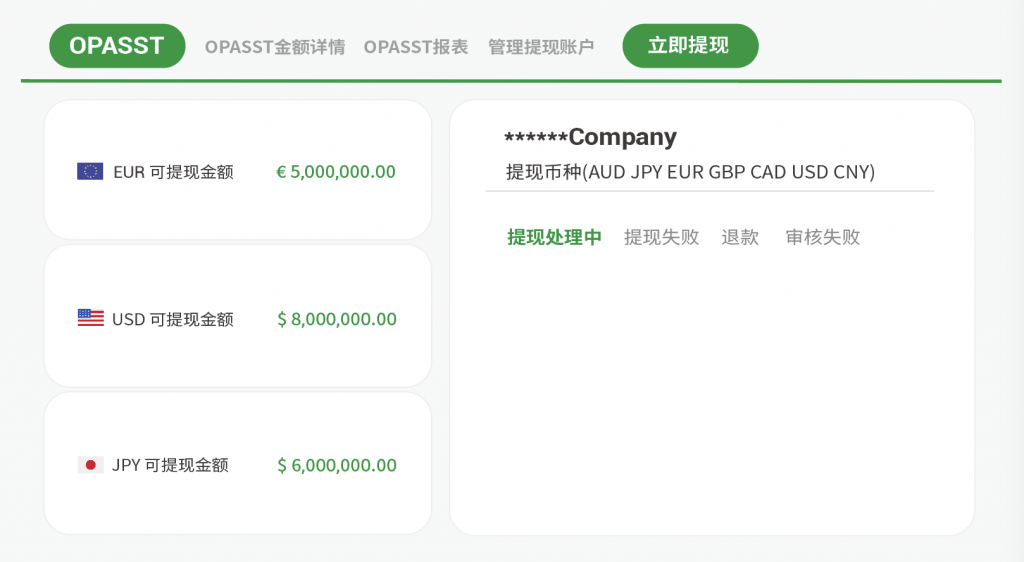Select the OPASST tab
This screenshot has height=562, width=1024.
point(117,46)
